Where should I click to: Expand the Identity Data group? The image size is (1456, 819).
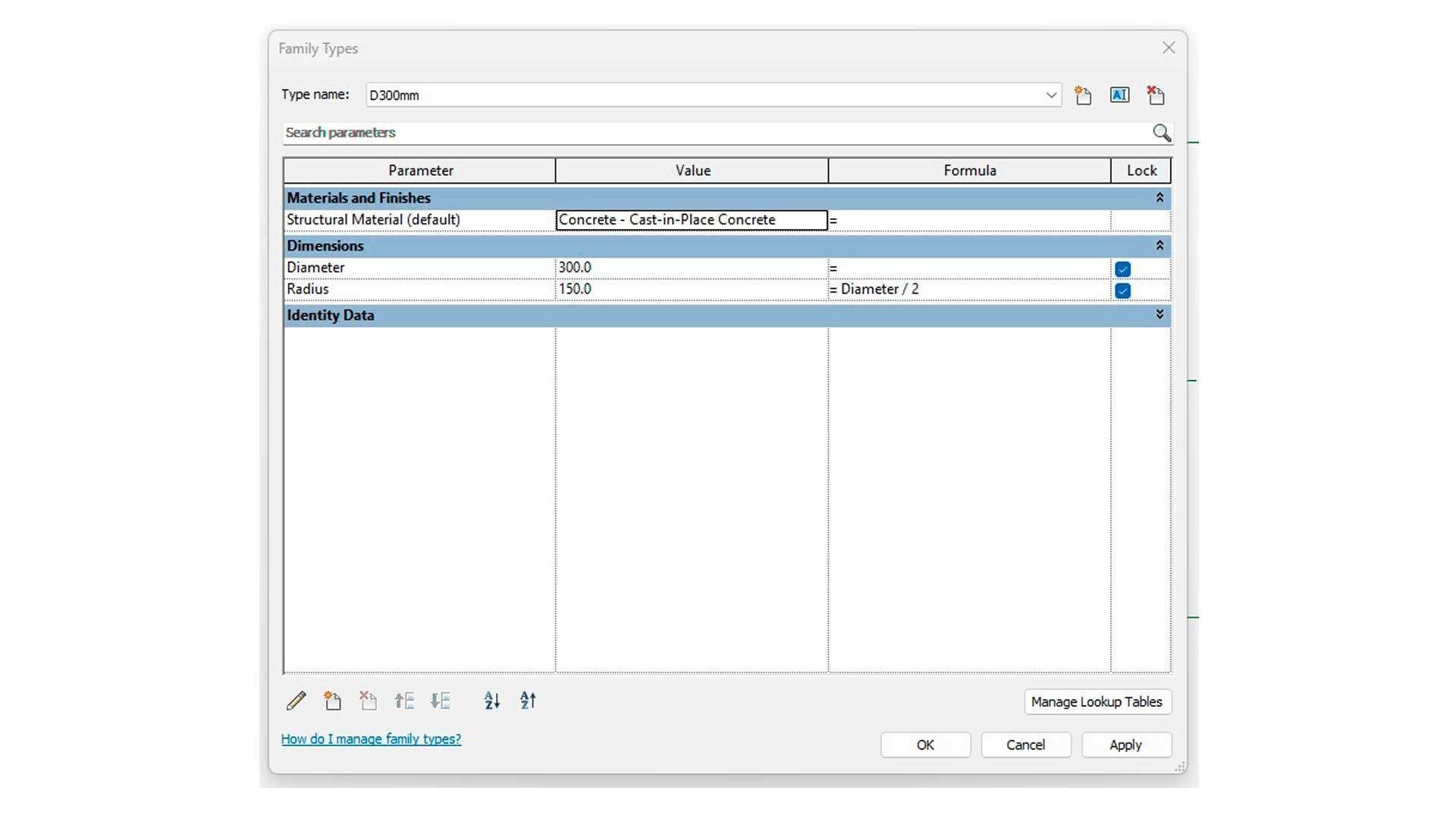pyautogui.click(x=1159, y=315)
